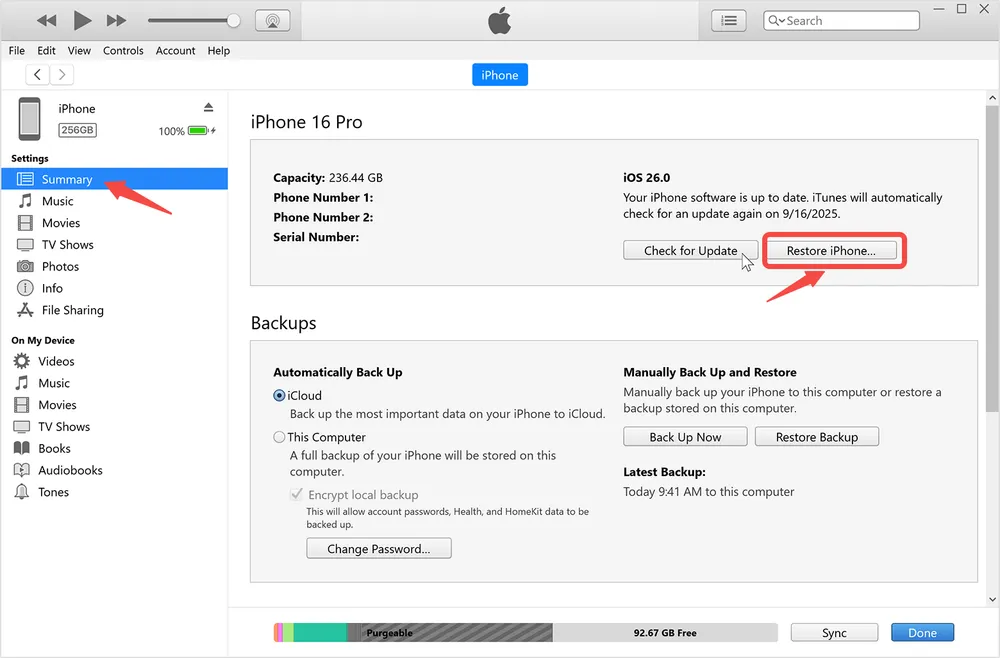Screen dimensions: 1000x658
Task: Click the fast-forward button
Action: pos(116,20)
